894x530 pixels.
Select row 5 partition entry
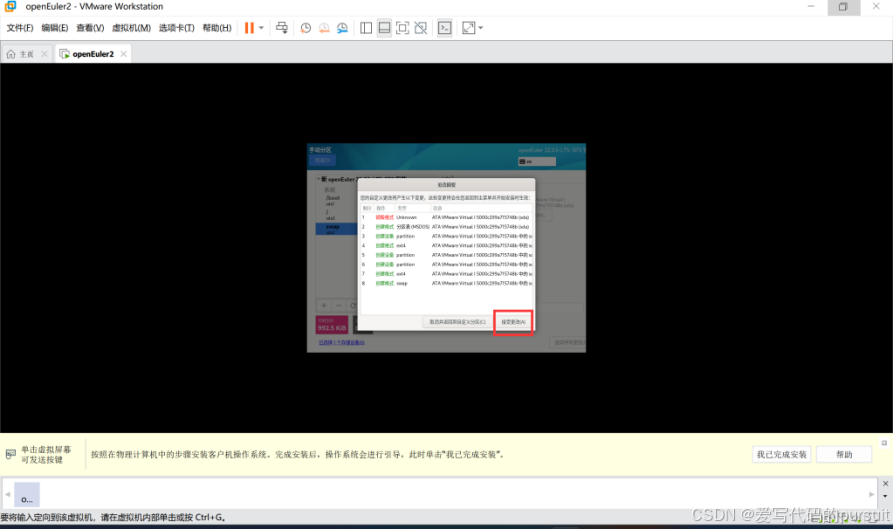pos(446,255)
